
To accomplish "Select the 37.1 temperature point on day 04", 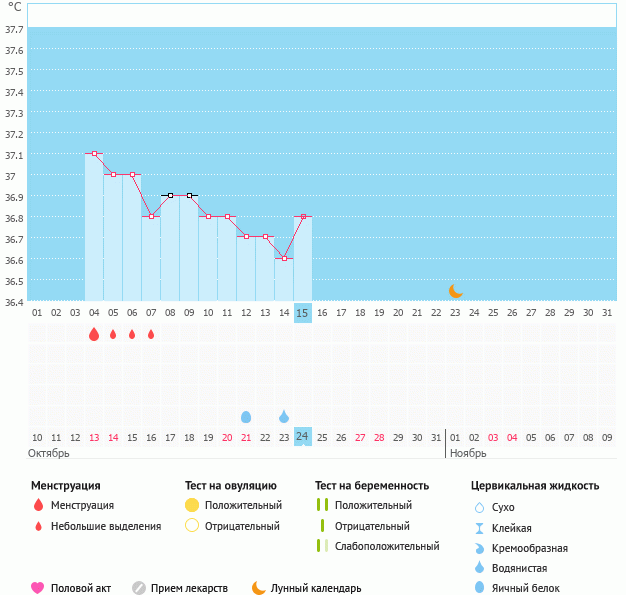I will [94, 154].
